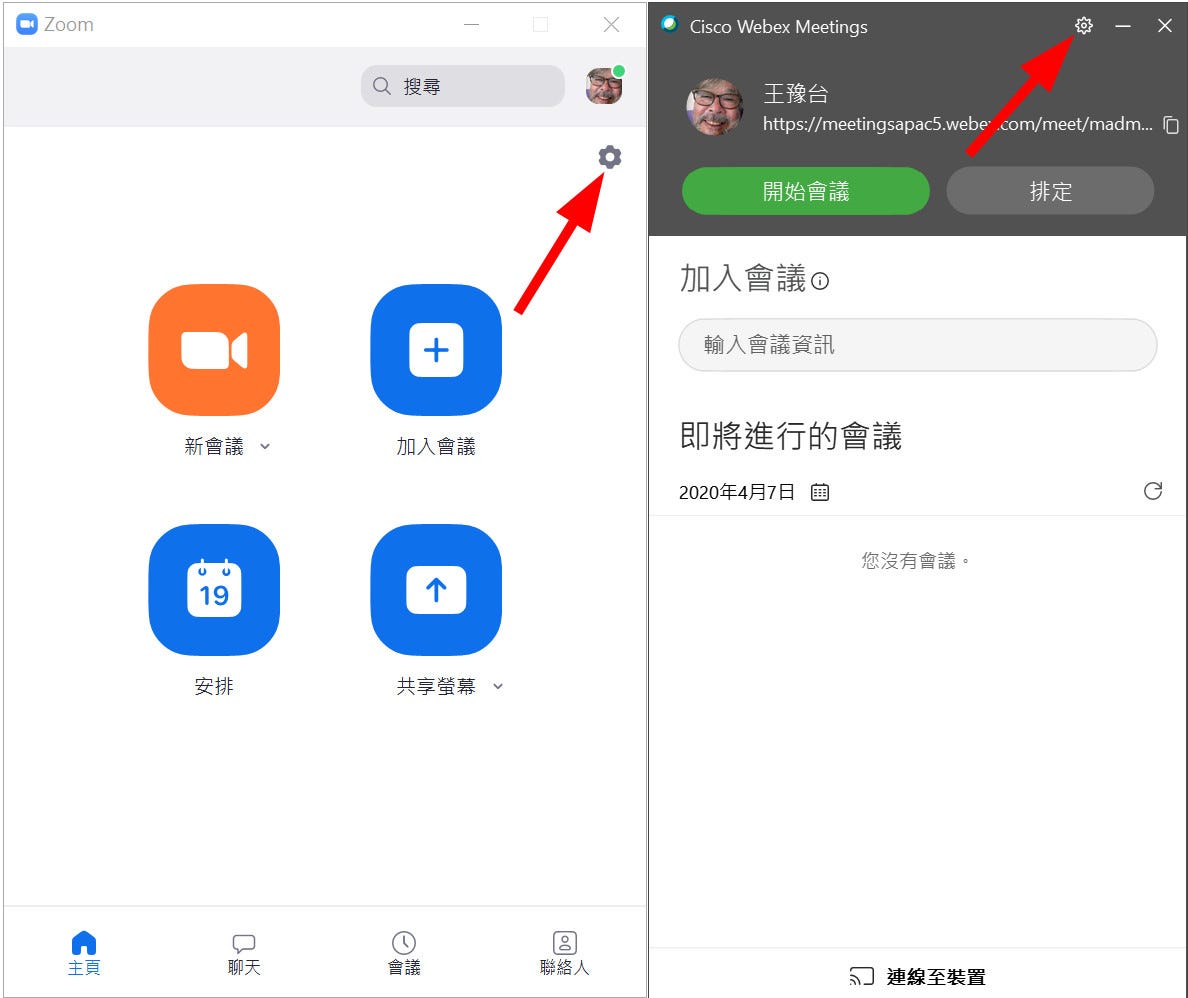
Task: Click the green 開始會議 button
Action: click(x=805, y=191)
